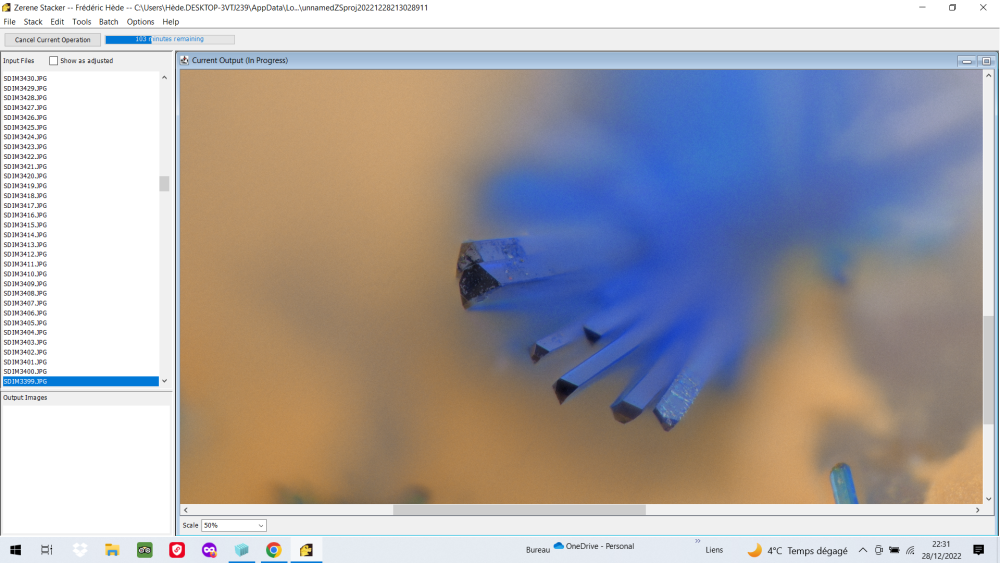Image resolution: width=1000 pixels, height=563 pixels.
Task: Open the Batch menu
Action: point(108,22)
